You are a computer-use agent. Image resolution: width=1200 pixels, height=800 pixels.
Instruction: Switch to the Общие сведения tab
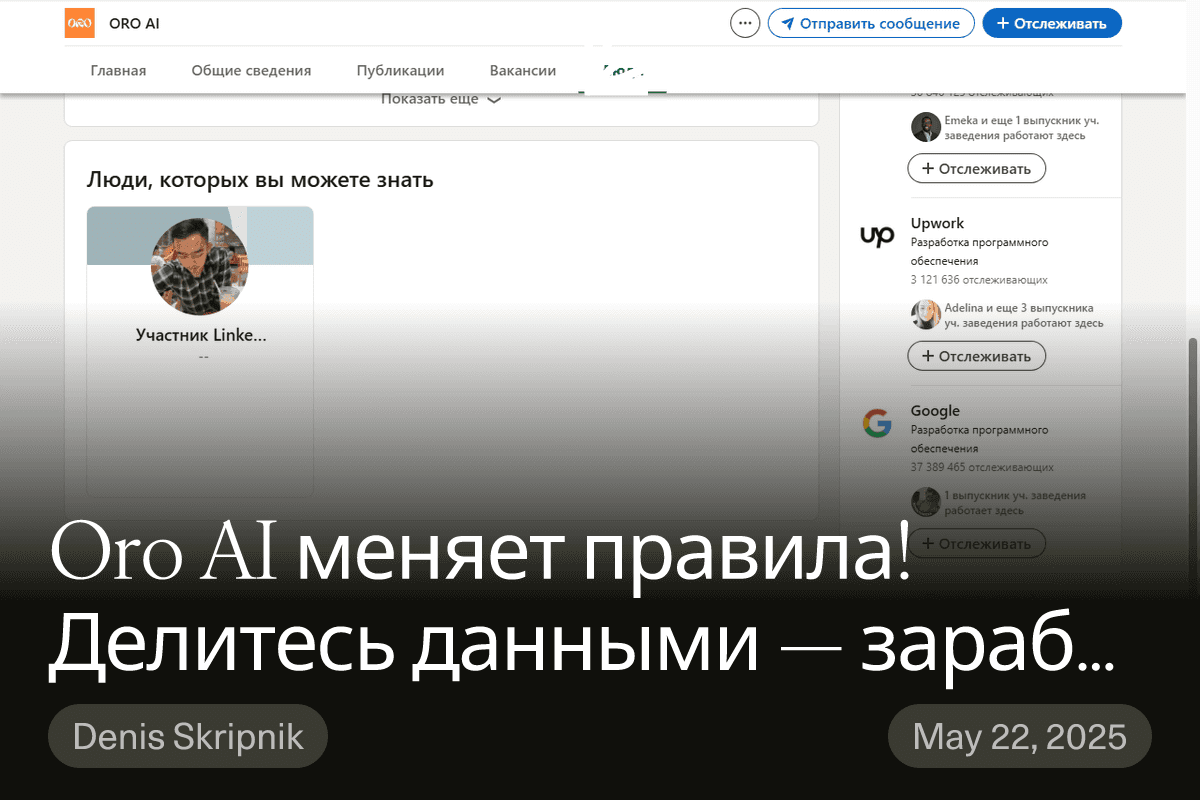click(x=251, y=70)
